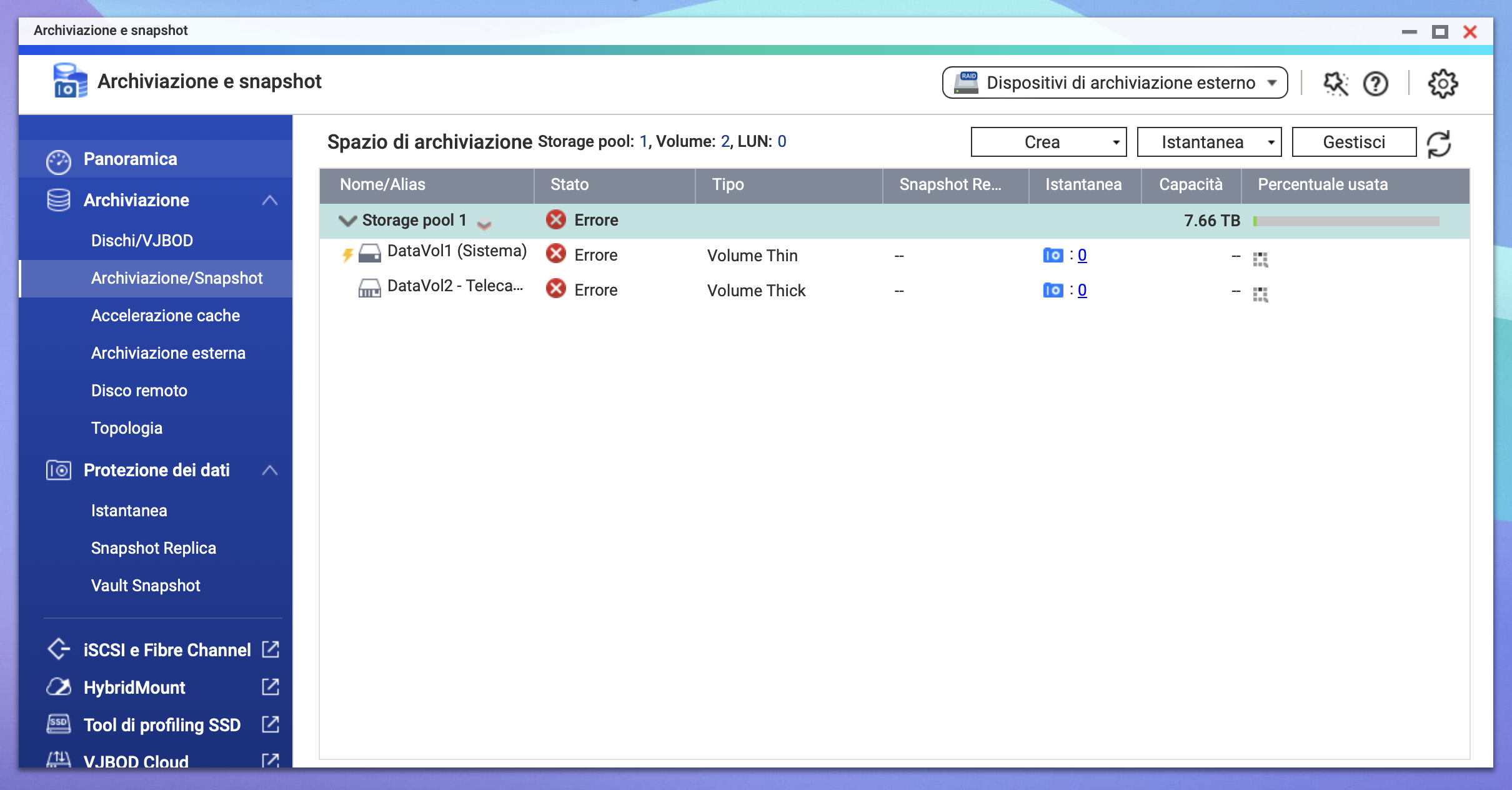Click the refresh icon next to Gestisci
This screenshot has height=790, width=1512.
point(1438,143)
